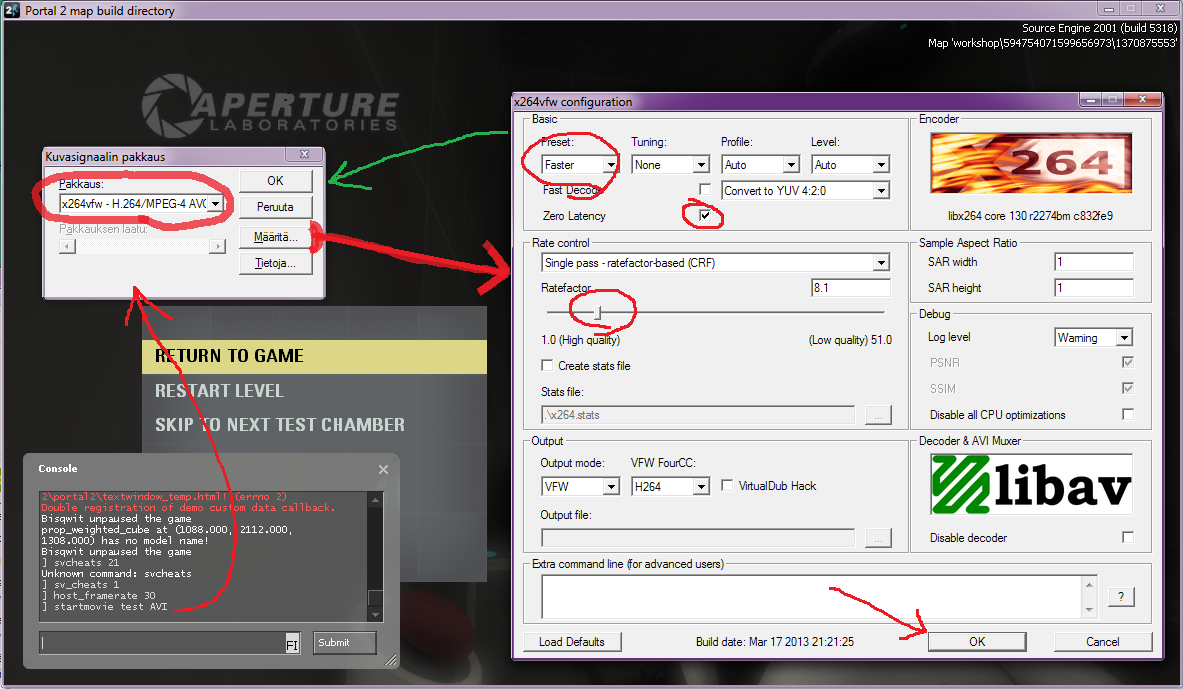Toggle the SSIM checkbox
The height and width of the screenshot is (689, 1183).
(x=1128, y=388)
